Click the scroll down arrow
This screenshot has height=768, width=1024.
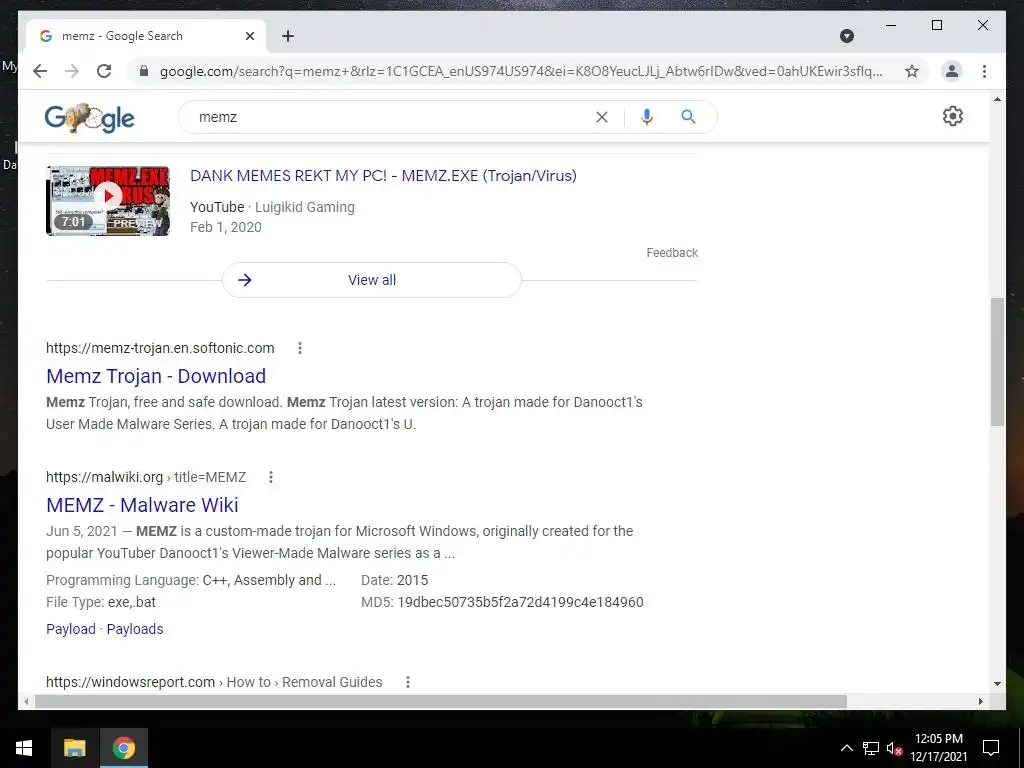click(997, 684)
